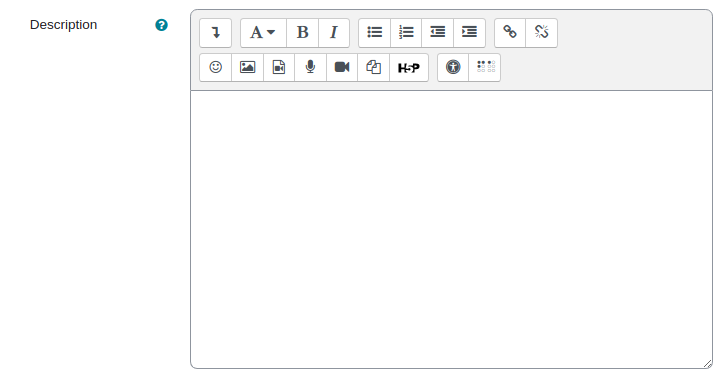723x380 pixels.
Task: Toggle italic formatting
Action: click(334, 33)
